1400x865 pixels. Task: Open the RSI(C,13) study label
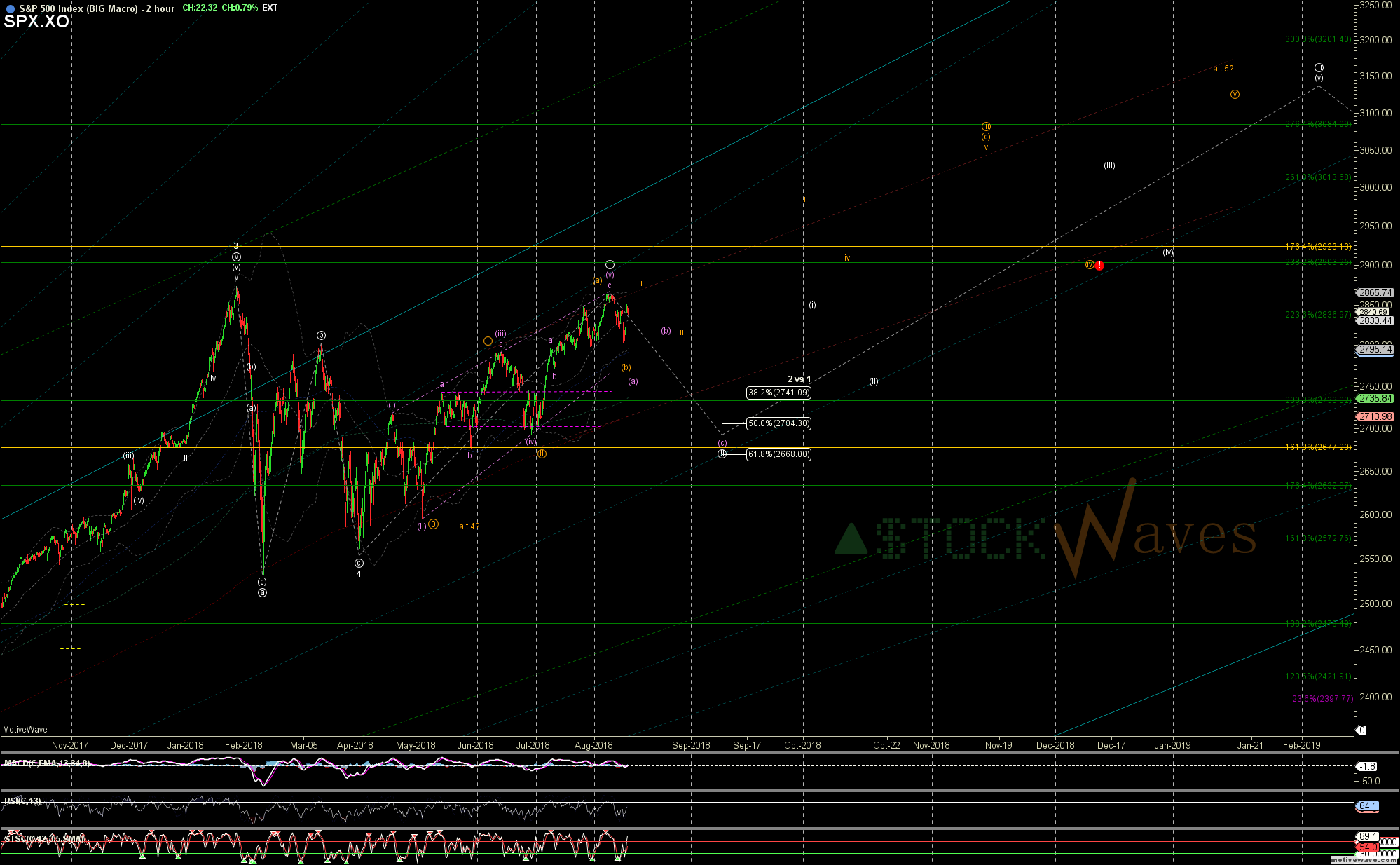pos(22,801)
